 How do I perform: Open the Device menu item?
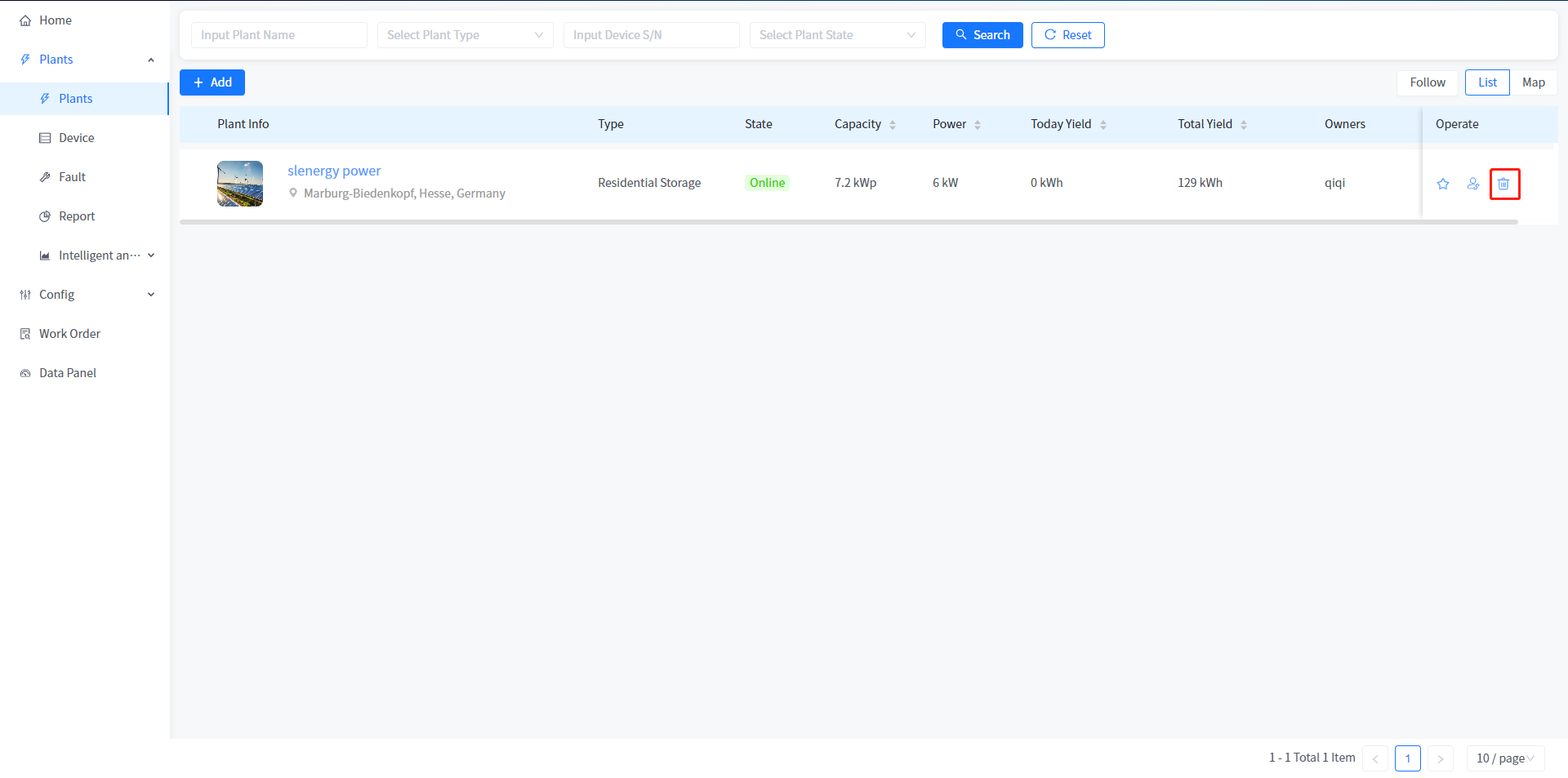coord(76,138)
